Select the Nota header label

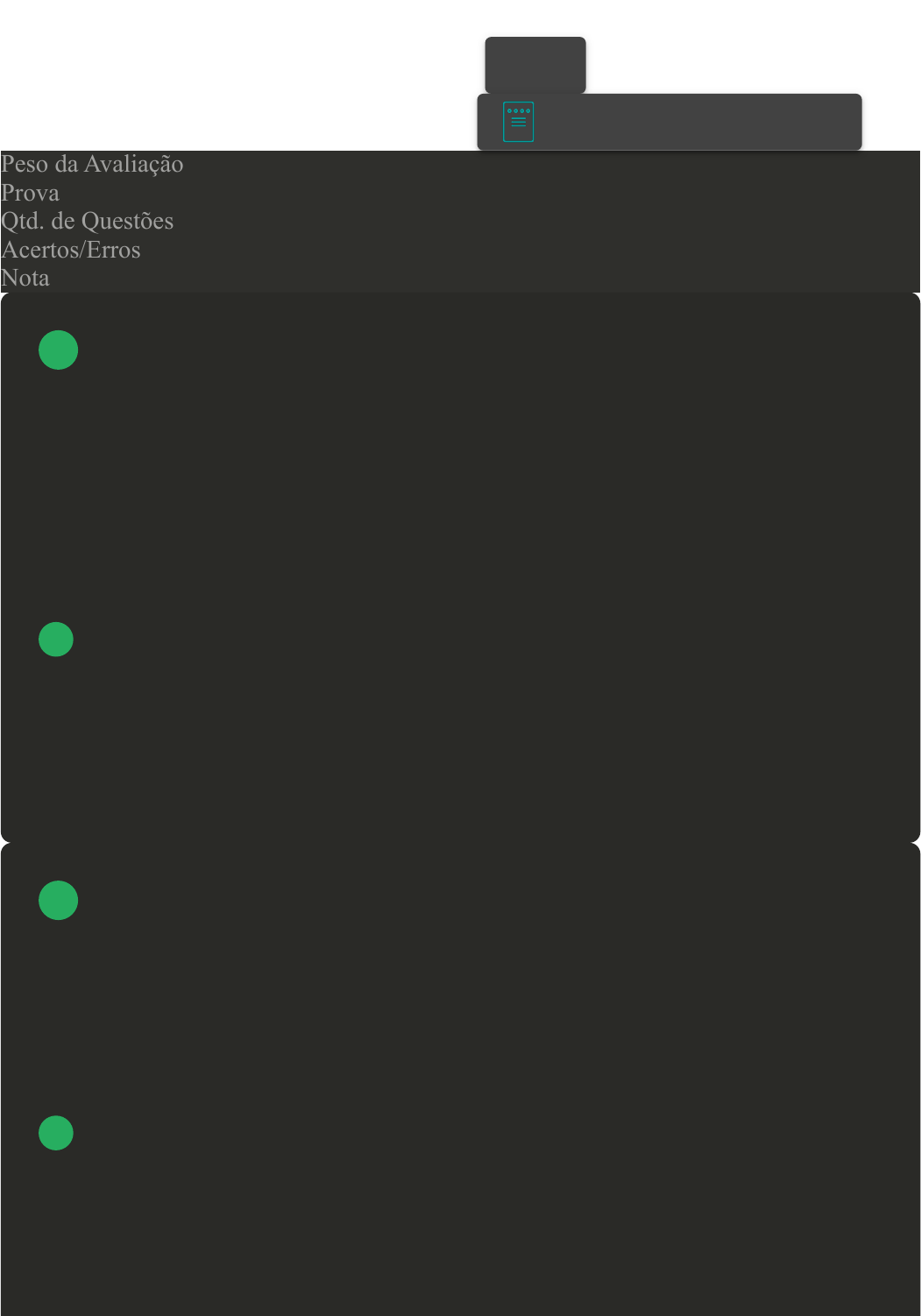tap(25, 278)
